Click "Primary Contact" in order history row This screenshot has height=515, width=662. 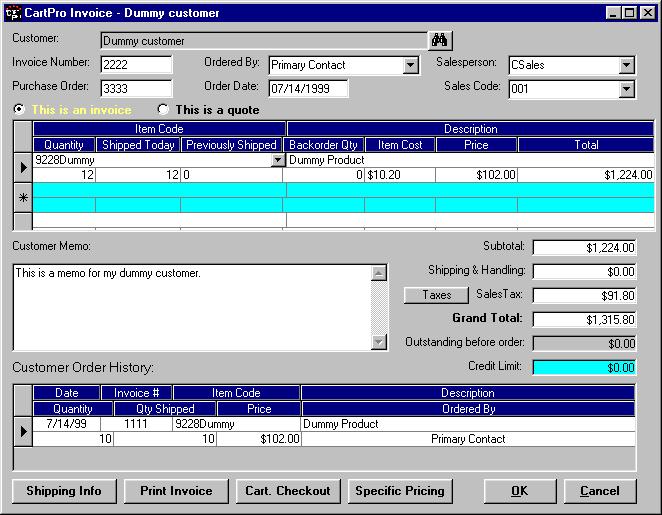pyautogui.click(x=468, y=439)
